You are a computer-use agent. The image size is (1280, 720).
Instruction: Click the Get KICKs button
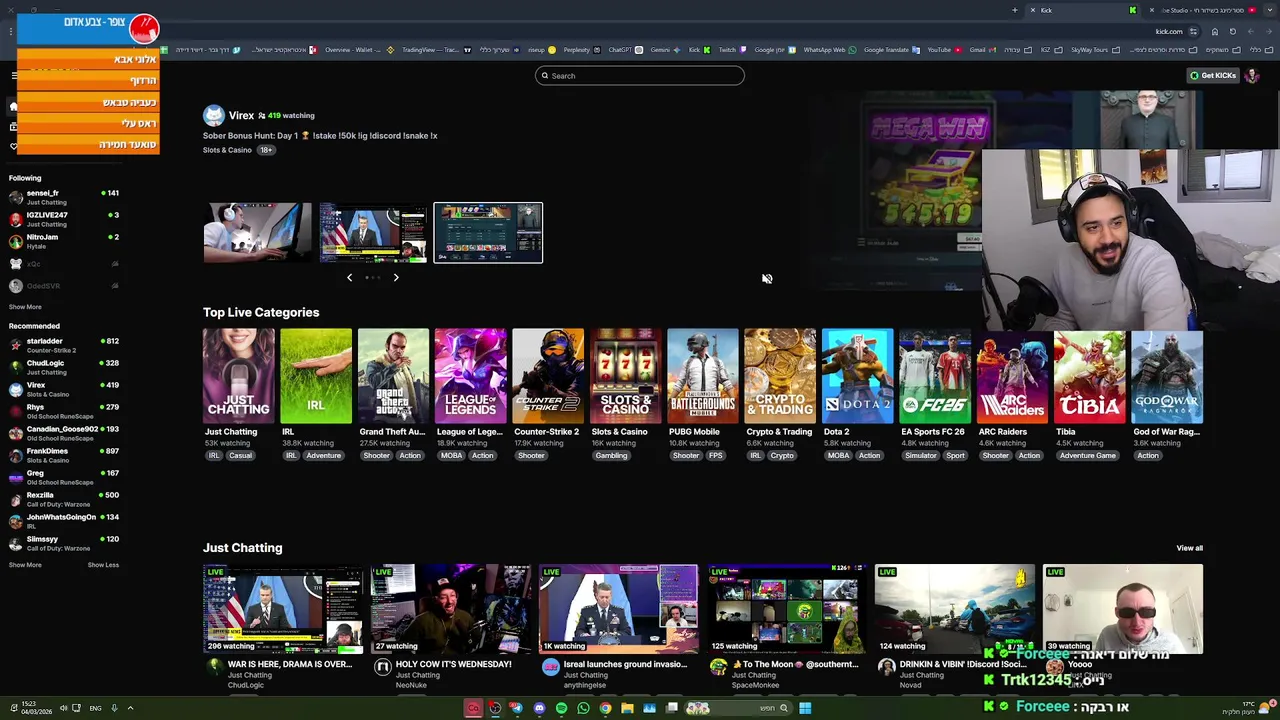click(x=1212, y=75)
